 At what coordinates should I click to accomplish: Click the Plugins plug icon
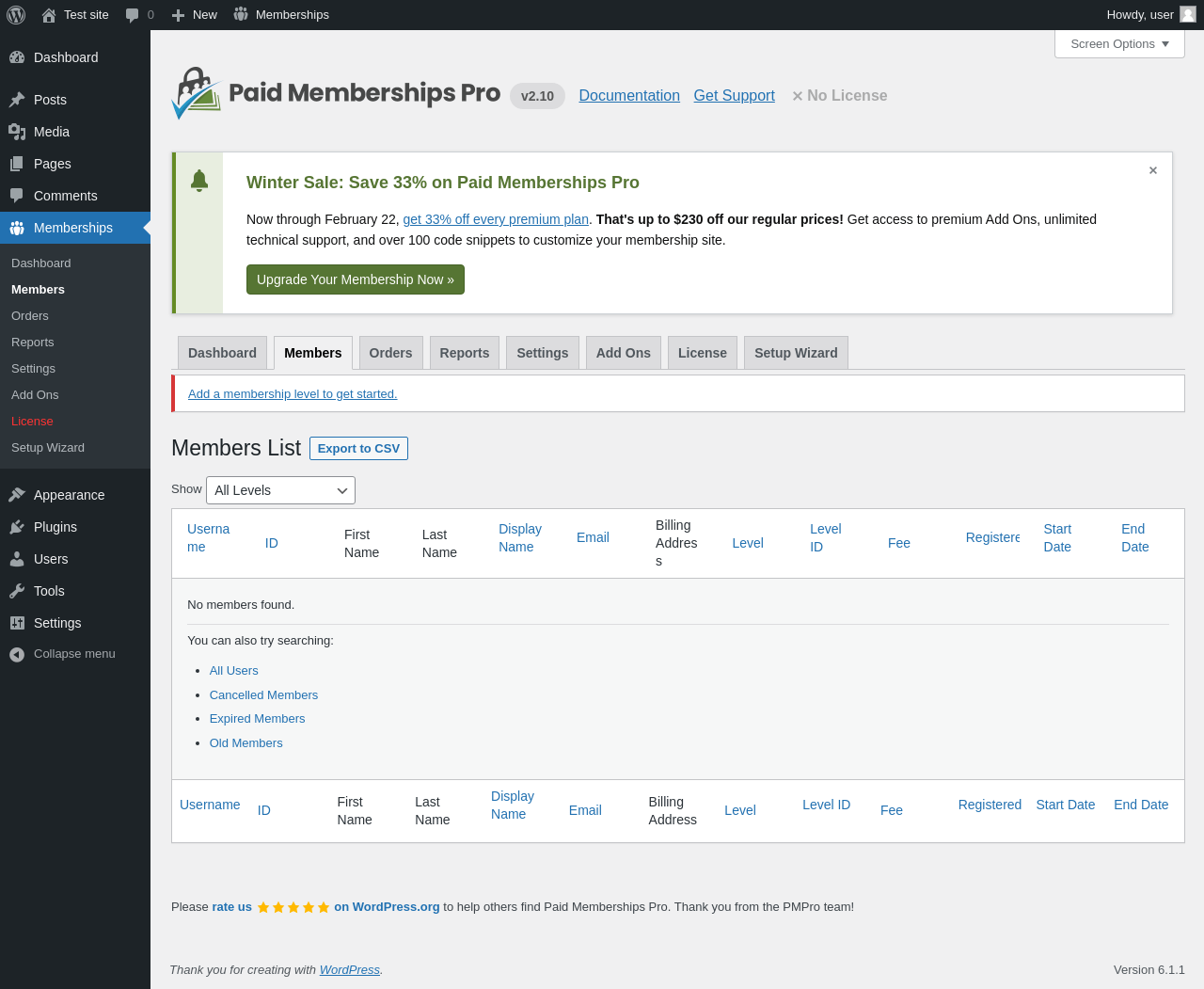(17, 527)
